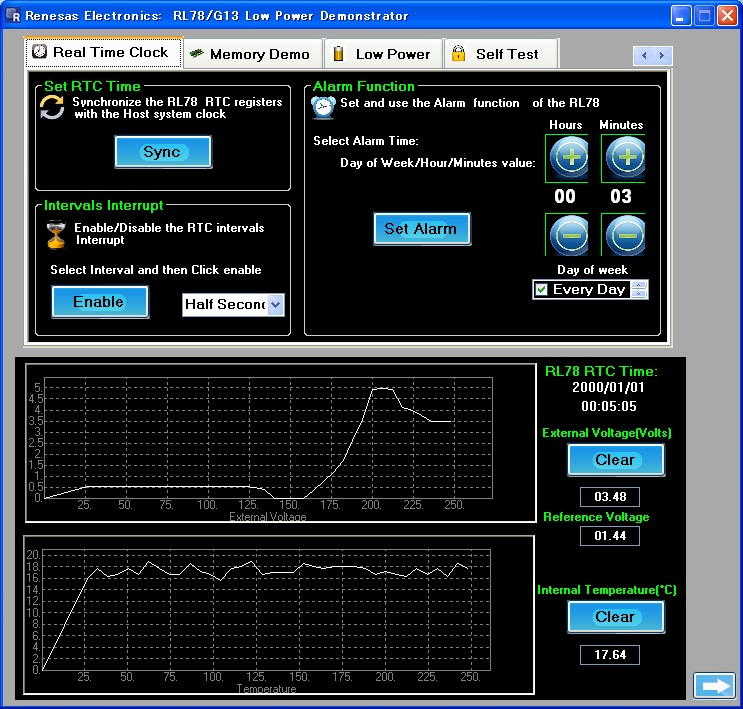Image resolution: width=743 pixels, height=709 pixels.
Task: Open the Low Power tab
Action: coord(382,54)
